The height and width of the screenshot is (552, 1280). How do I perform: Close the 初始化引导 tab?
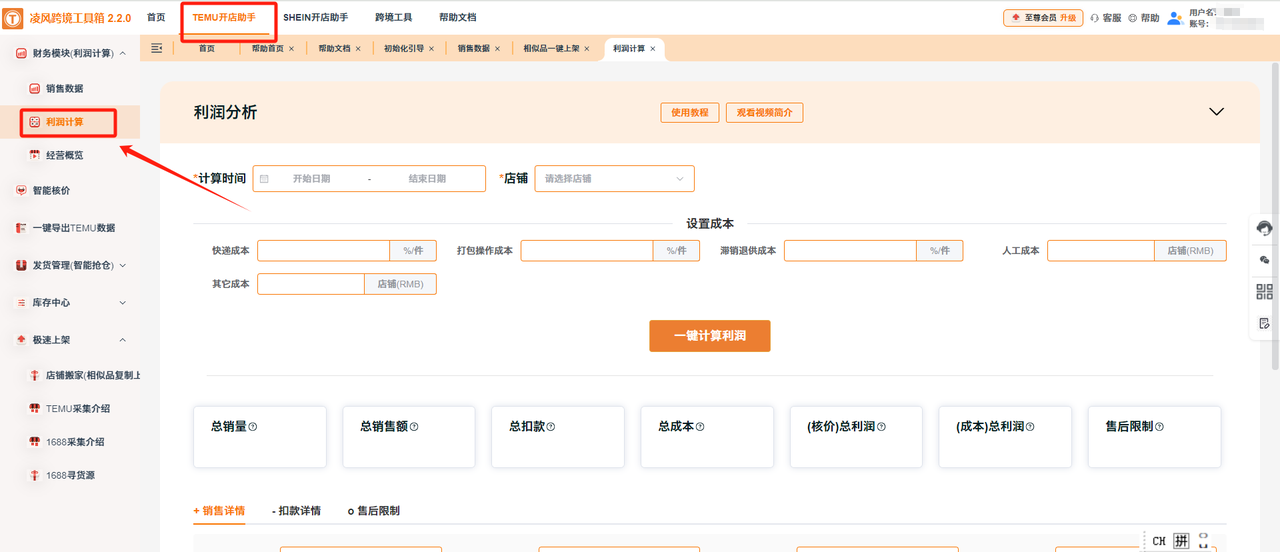[x=432, y=48]
